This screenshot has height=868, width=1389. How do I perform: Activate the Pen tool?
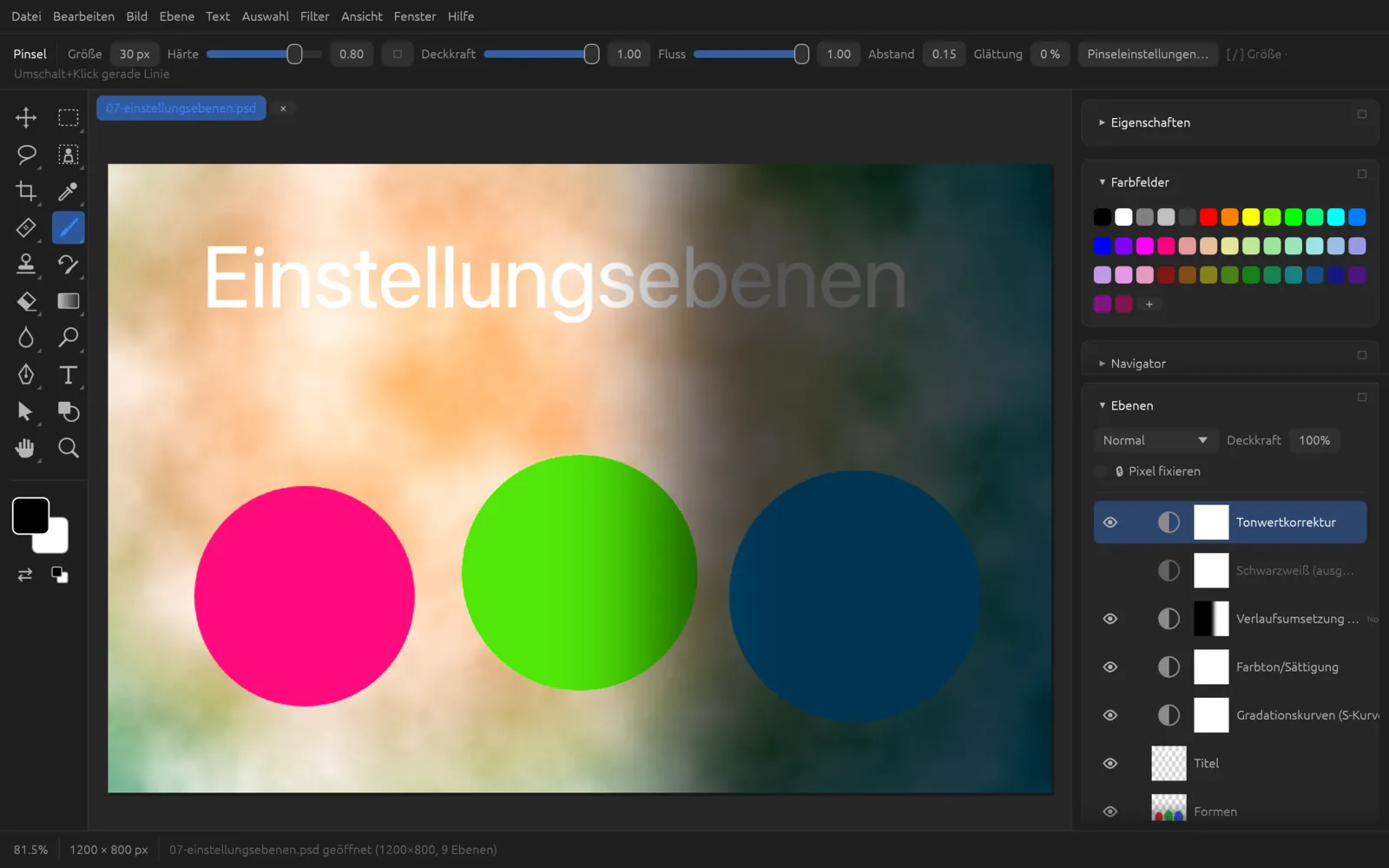coord(26,374)
